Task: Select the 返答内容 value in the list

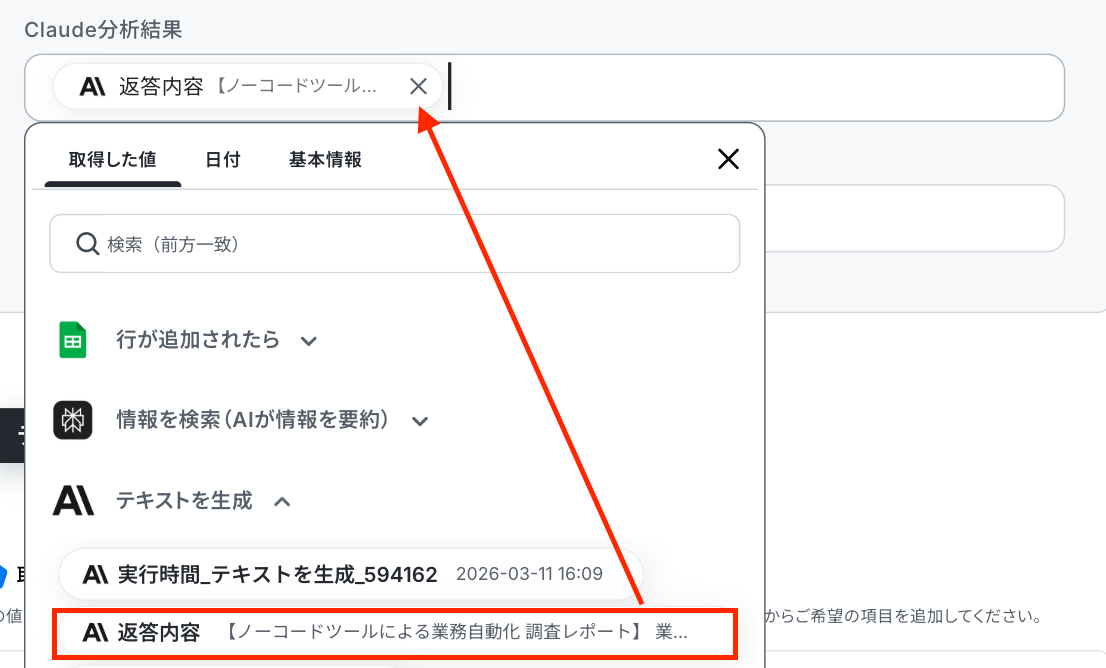Action: point(395,633)
